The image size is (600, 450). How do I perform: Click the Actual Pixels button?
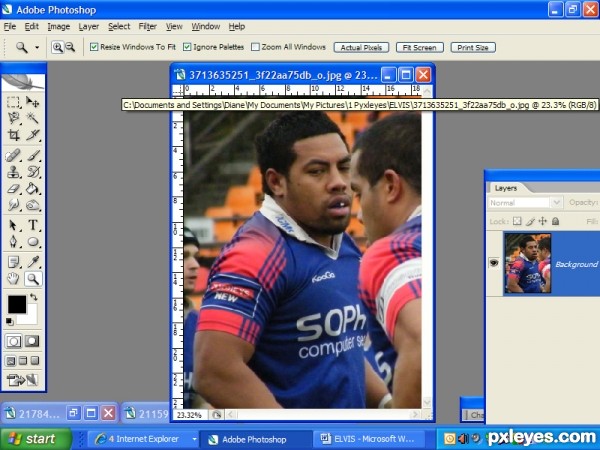(x=361, y=47)
